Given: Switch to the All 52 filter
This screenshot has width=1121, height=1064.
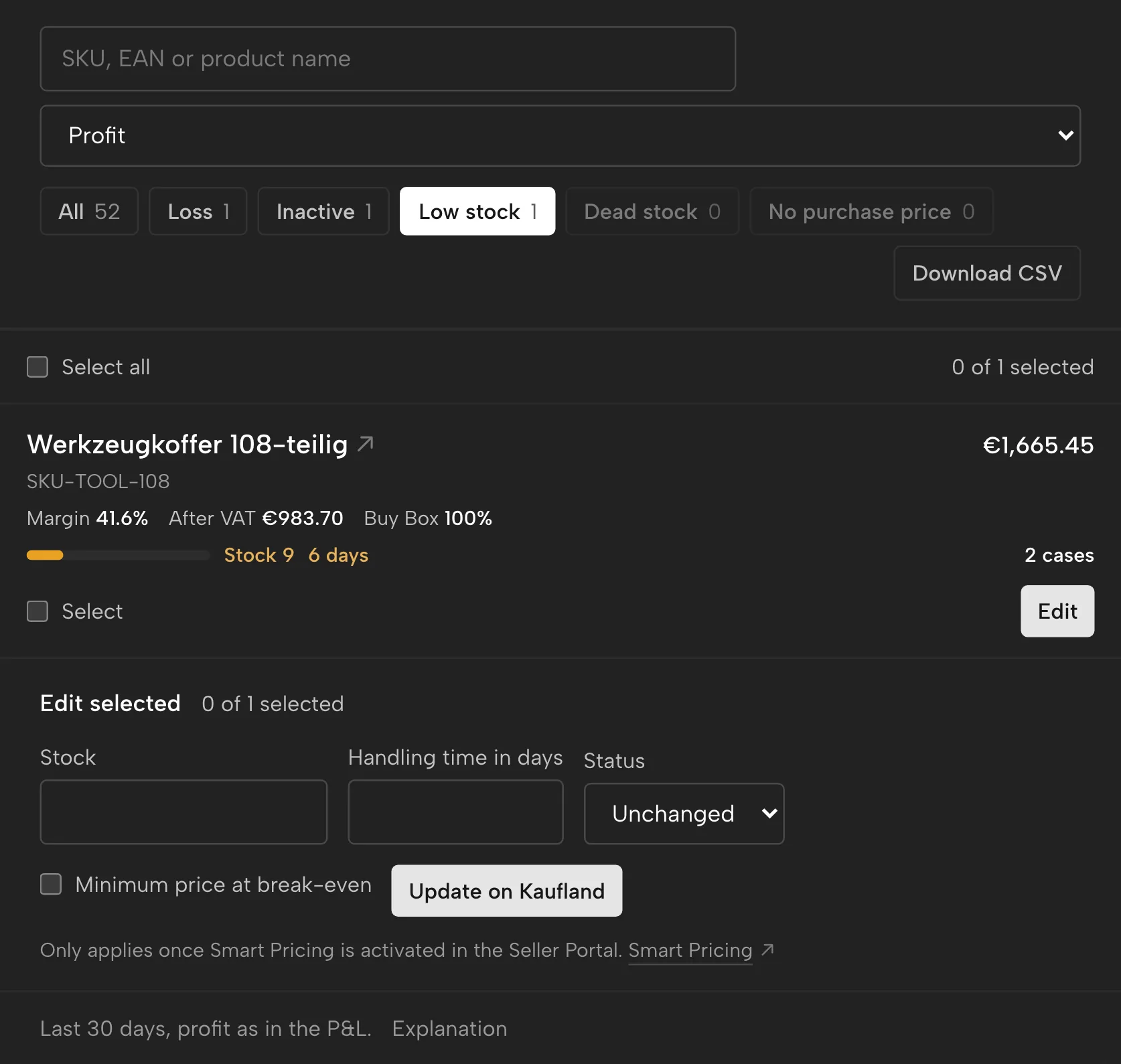Looking at the screenshot, I should click(x=89, y=211).
